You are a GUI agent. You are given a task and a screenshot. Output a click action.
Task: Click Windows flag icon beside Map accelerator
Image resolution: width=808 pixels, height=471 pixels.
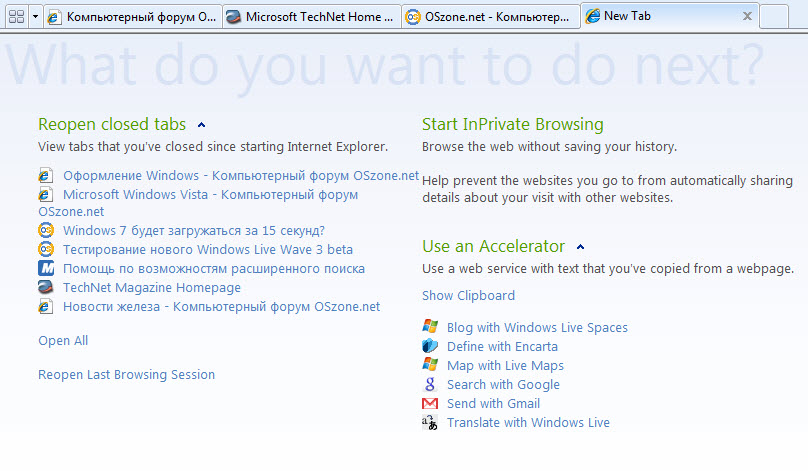pyautogui.click(x=430, y=365)
